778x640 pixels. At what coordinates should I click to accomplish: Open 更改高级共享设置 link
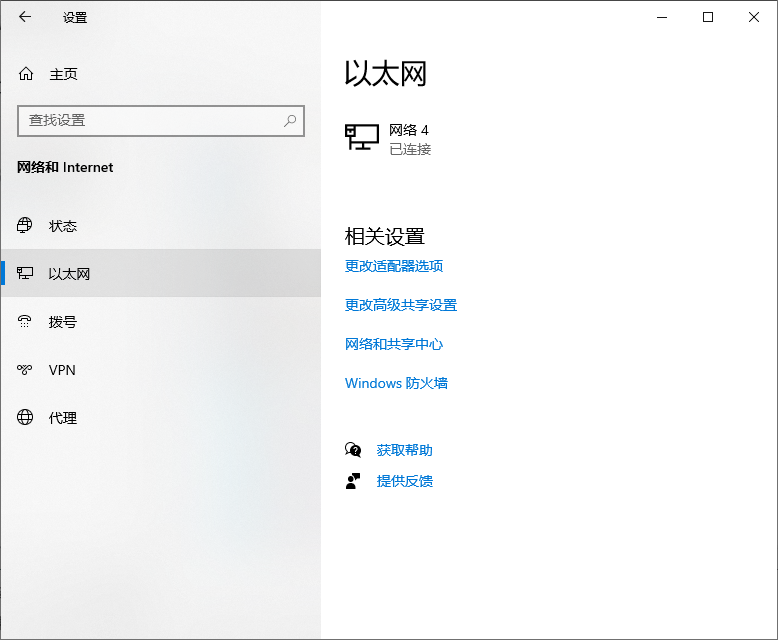click(x=401, y=305)
